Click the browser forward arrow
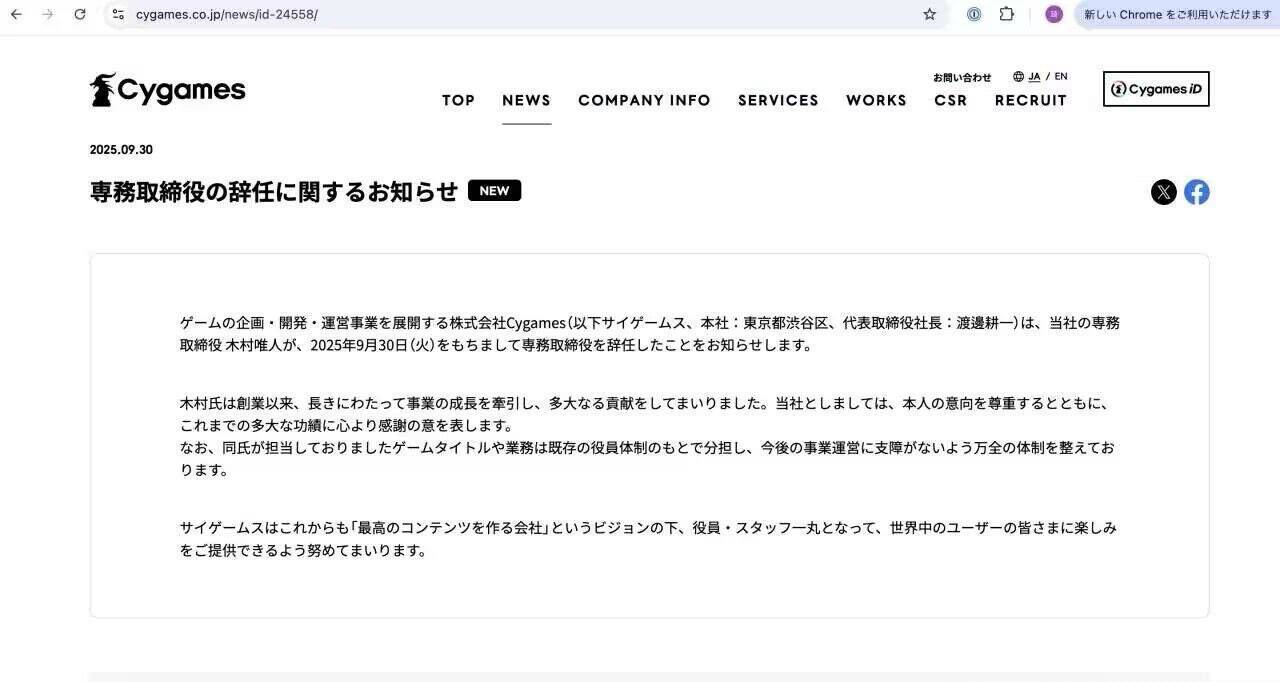Screen dimensions: 1280x682 point(48,14)
